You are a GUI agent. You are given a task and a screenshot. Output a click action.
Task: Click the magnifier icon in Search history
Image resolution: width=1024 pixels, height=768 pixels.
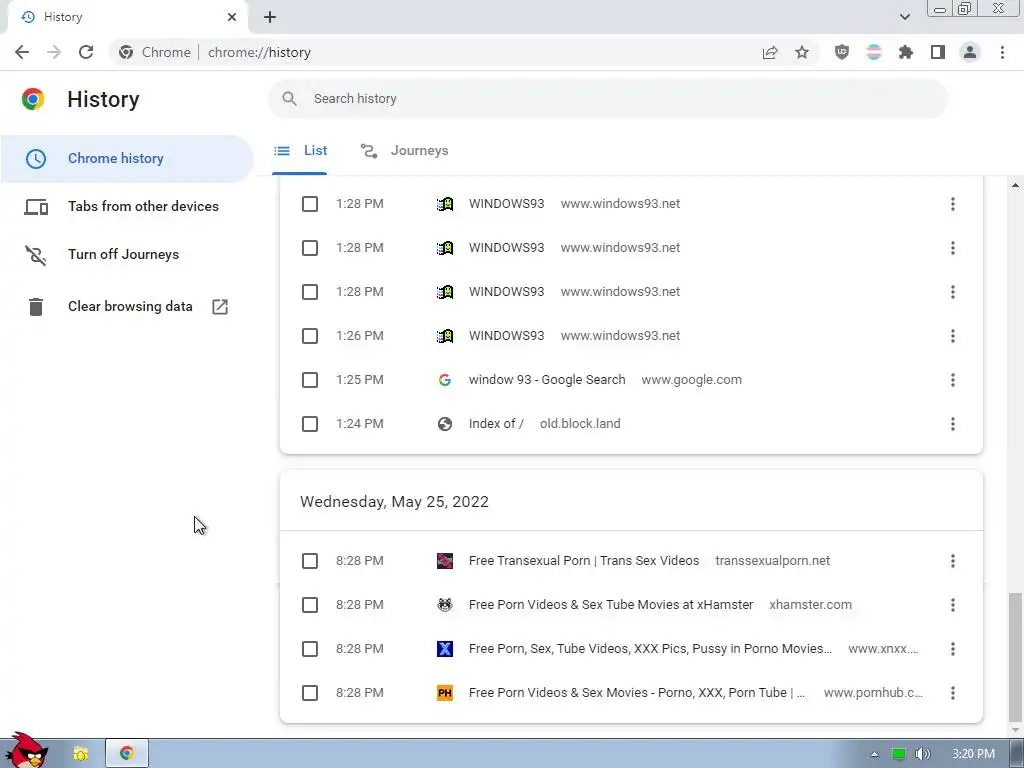(289, 99)
